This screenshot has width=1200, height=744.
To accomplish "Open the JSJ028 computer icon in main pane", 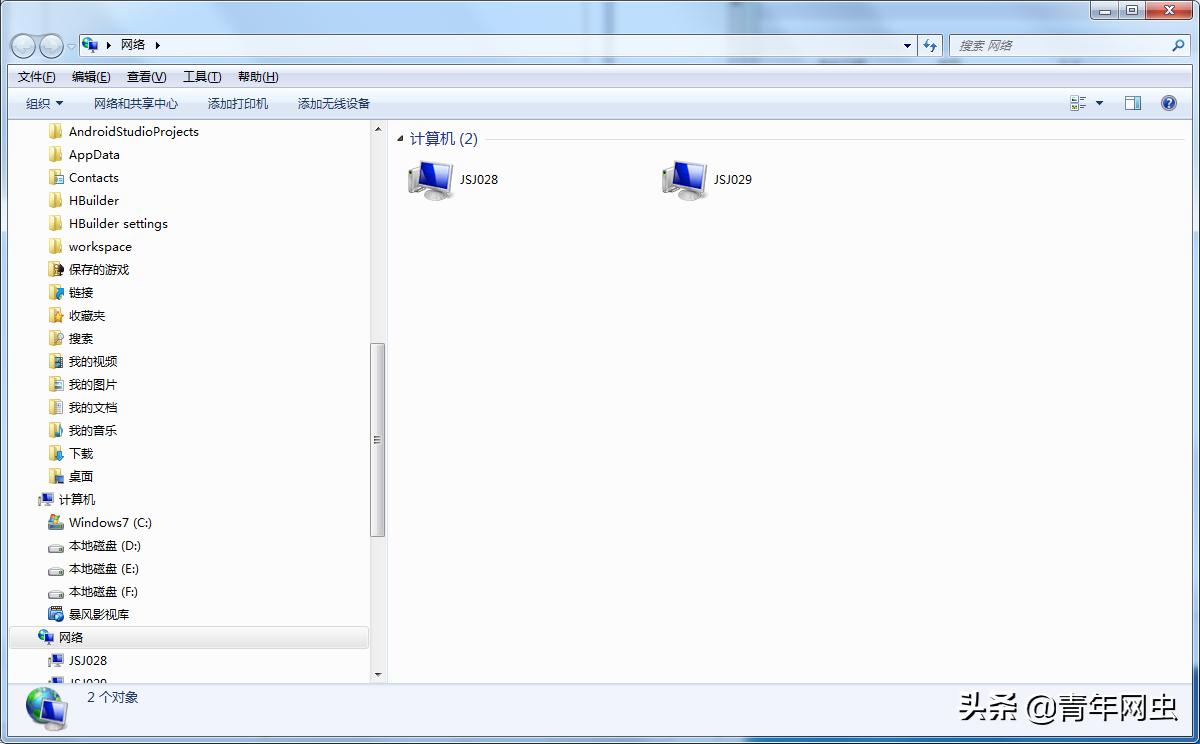I will pos(432,180).
